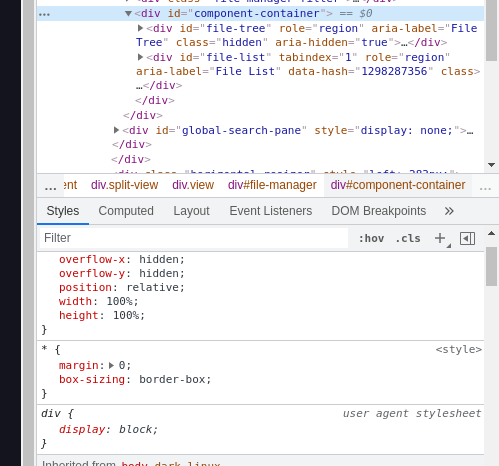Edit the width 100% value

click(x=119, y=301)
